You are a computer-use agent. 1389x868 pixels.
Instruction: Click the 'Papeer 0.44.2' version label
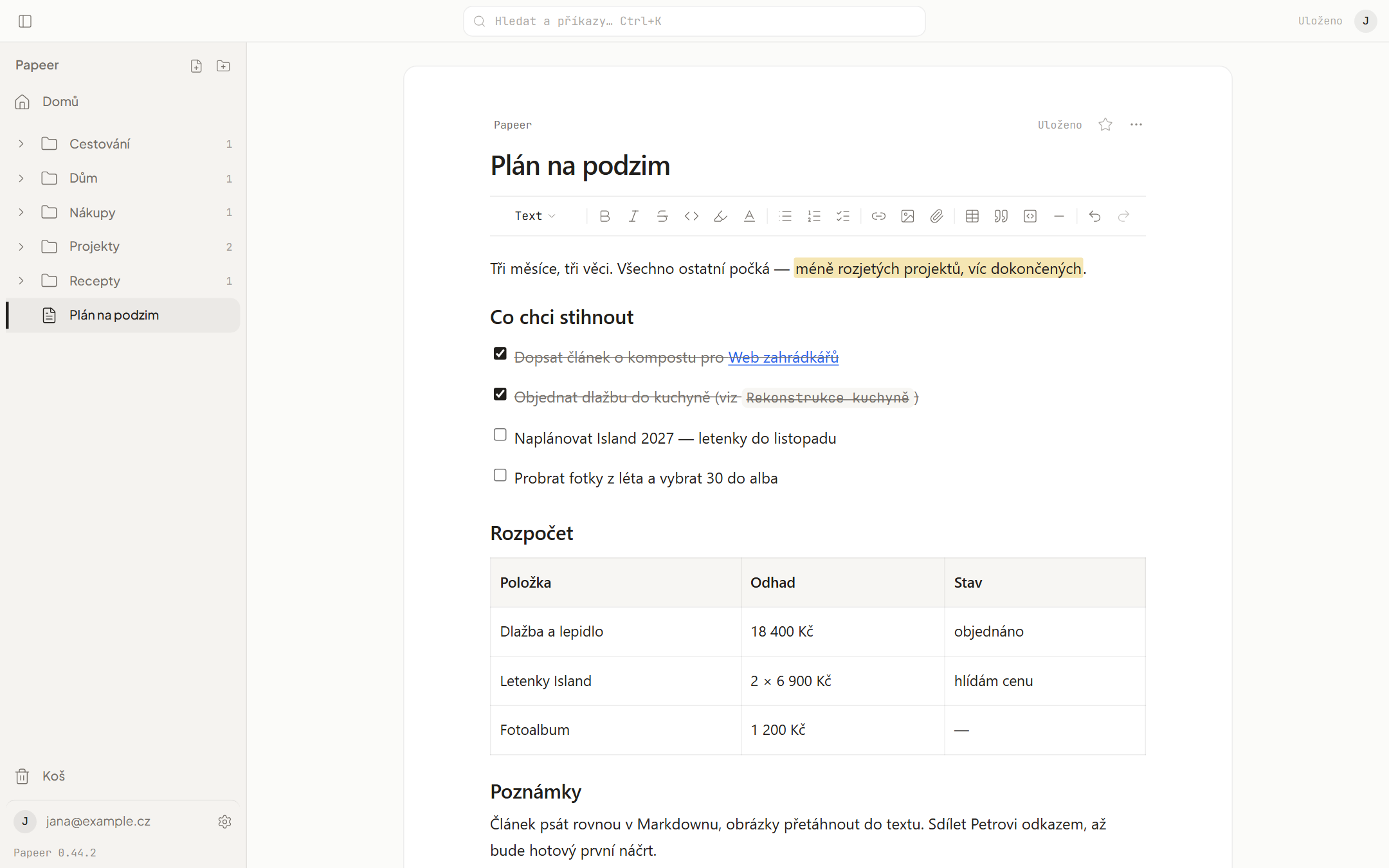(x=55, y=853)
